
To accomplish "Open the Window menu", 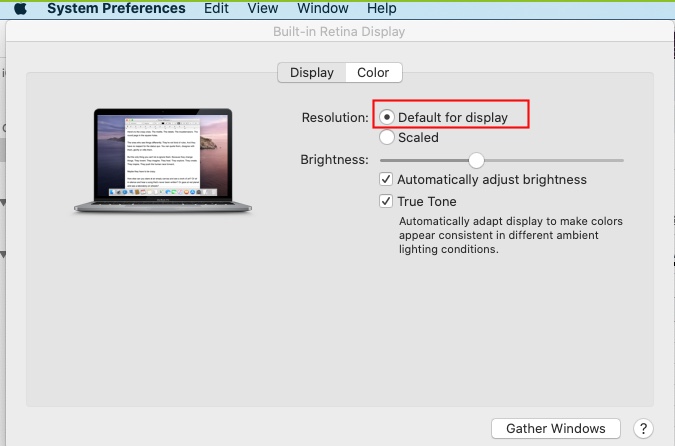I will tap(323, 9).
